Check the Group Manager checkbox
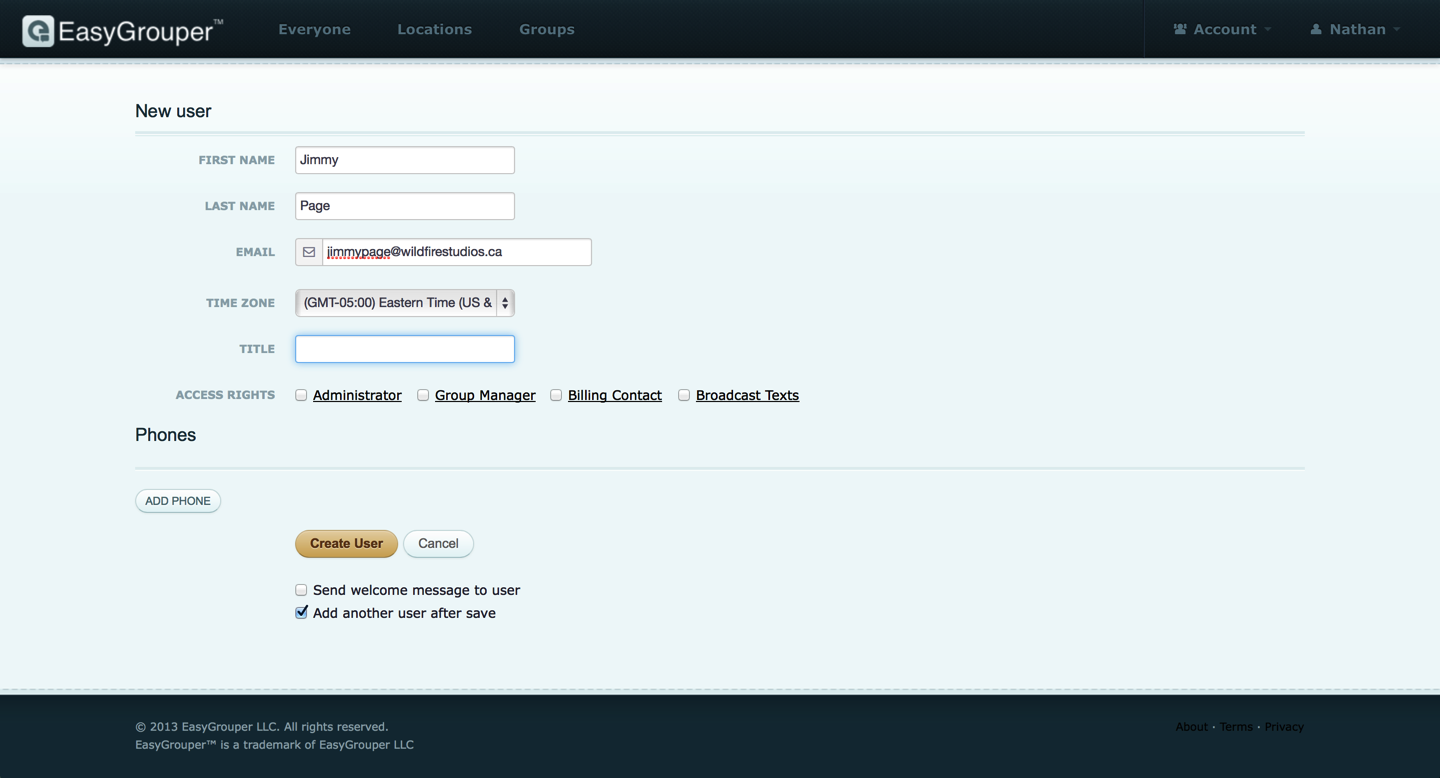The height and width of the screenshot is (778, 1440). point(423,395)
